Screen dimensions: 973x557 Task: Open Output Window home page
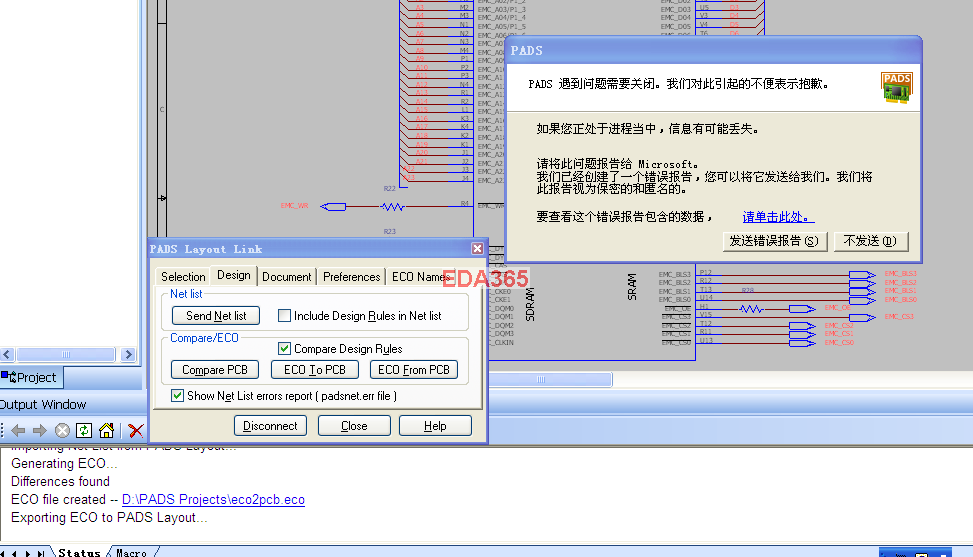click(107, 430)
